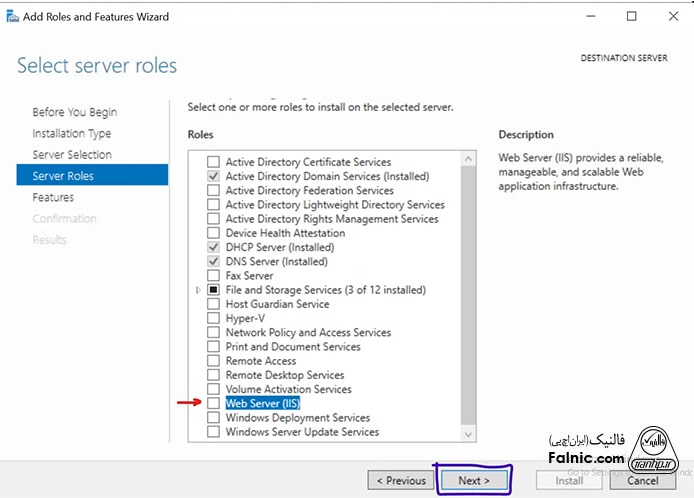The width and height of the screenshot is (694, 498).
Task: Go back with Previous button
Action: (400, 480)
